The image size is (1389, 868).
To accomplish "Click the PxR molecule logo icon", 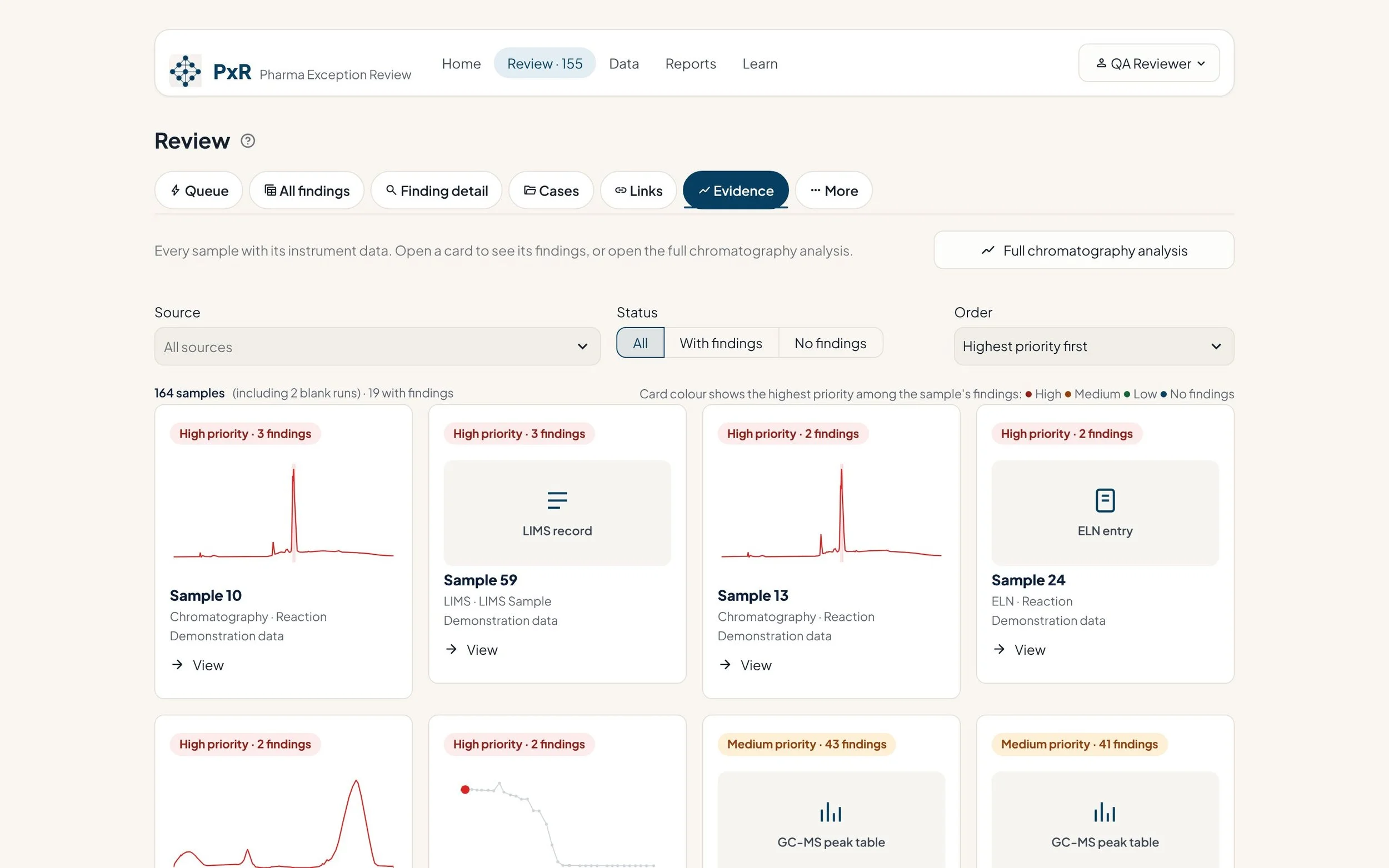I will click(185, 71).
